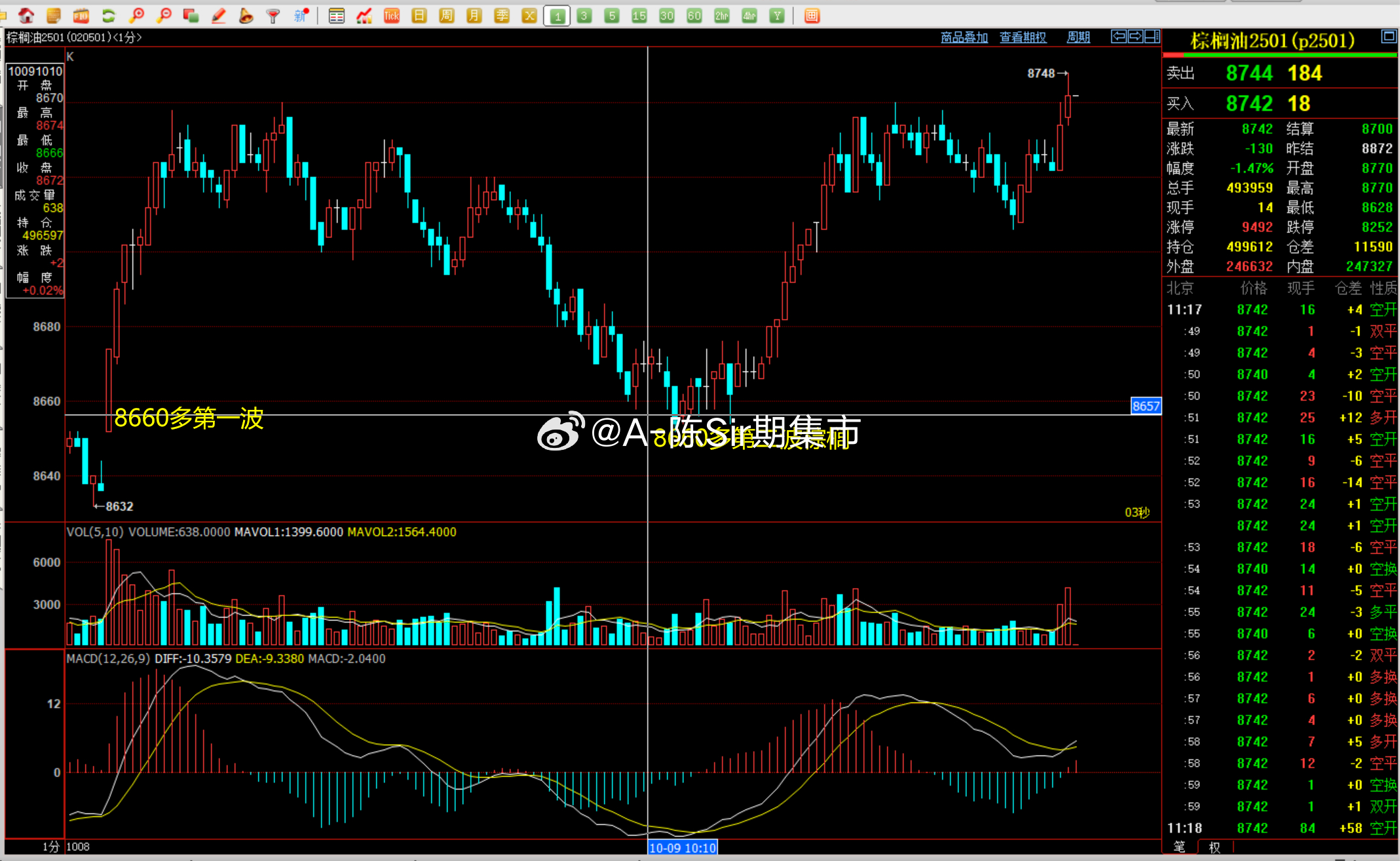Click the left arrow navigation icon
The width and height of the screenshot is (1400, 861).
pos(1119,36)
